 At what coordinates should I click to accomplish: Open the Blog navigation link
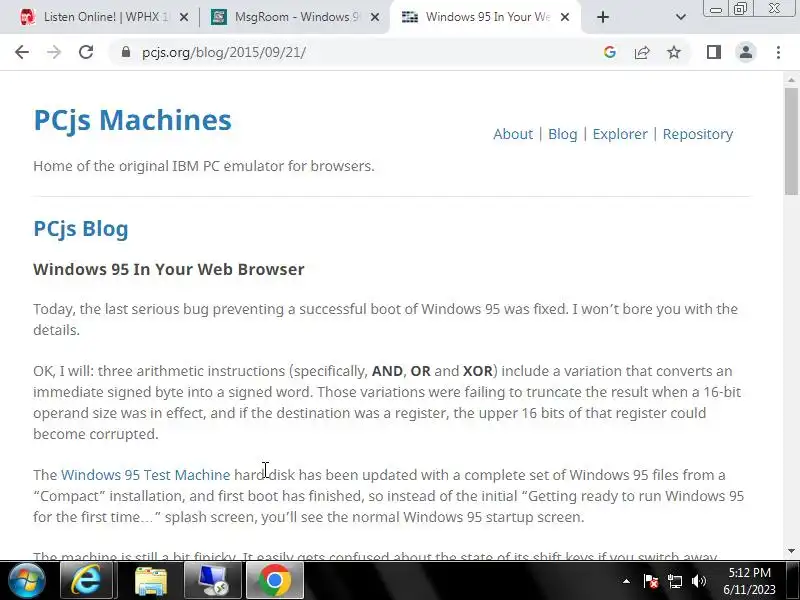[x=563, y=134]
